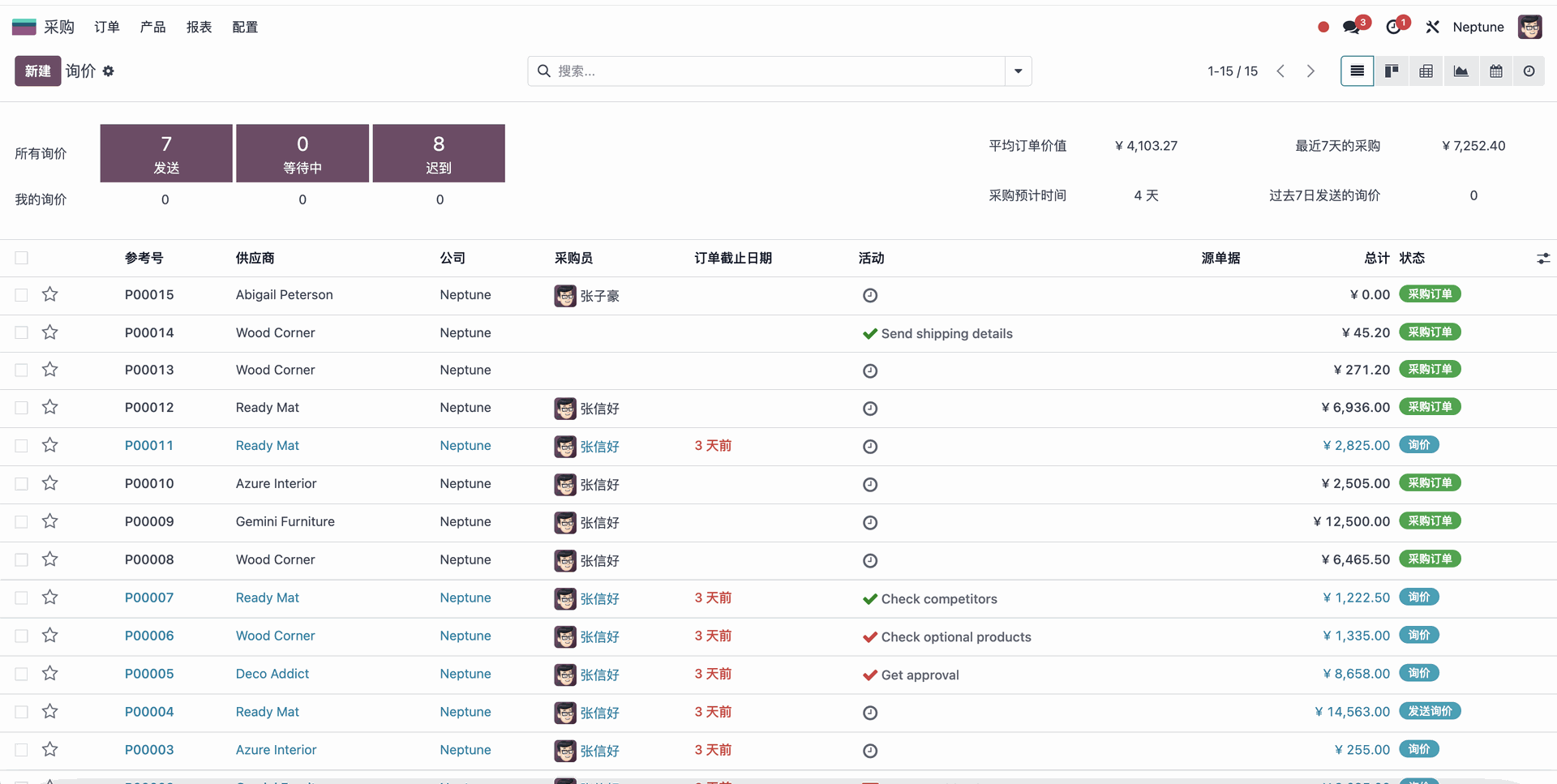Select the P00004 row checkbox
1557x784 pixels.
(x=21, y=712)
